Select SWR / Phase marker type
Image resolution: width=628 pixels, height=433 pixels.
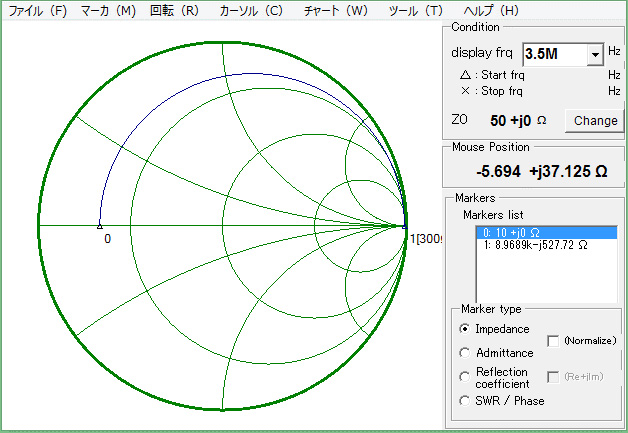[465, 401]
